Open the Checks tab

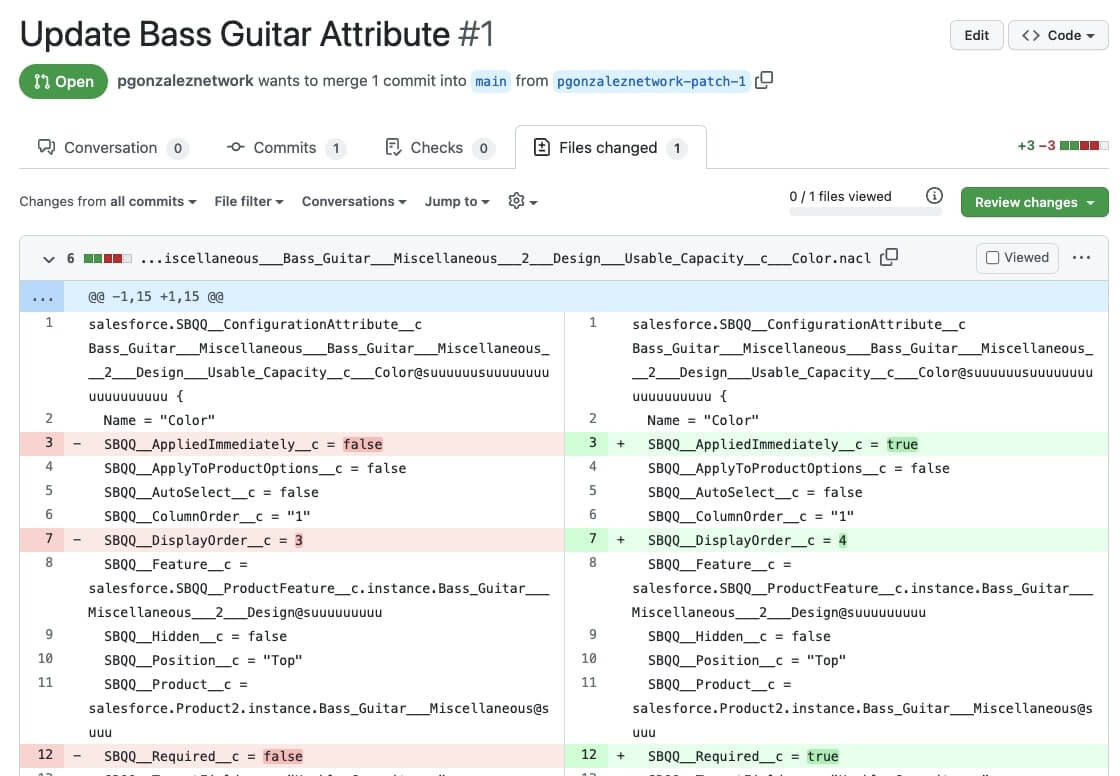pyautogui.click(x=438, y=148)
